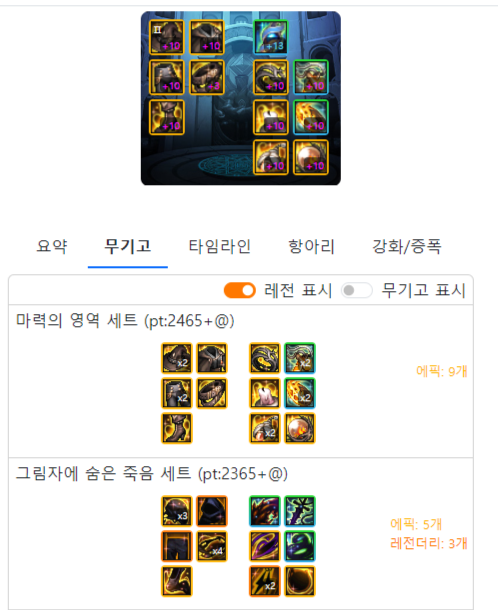Click the x4 belt icon in shadow set
Viewport: 498px width, 610px height.
tap(212, 546)
